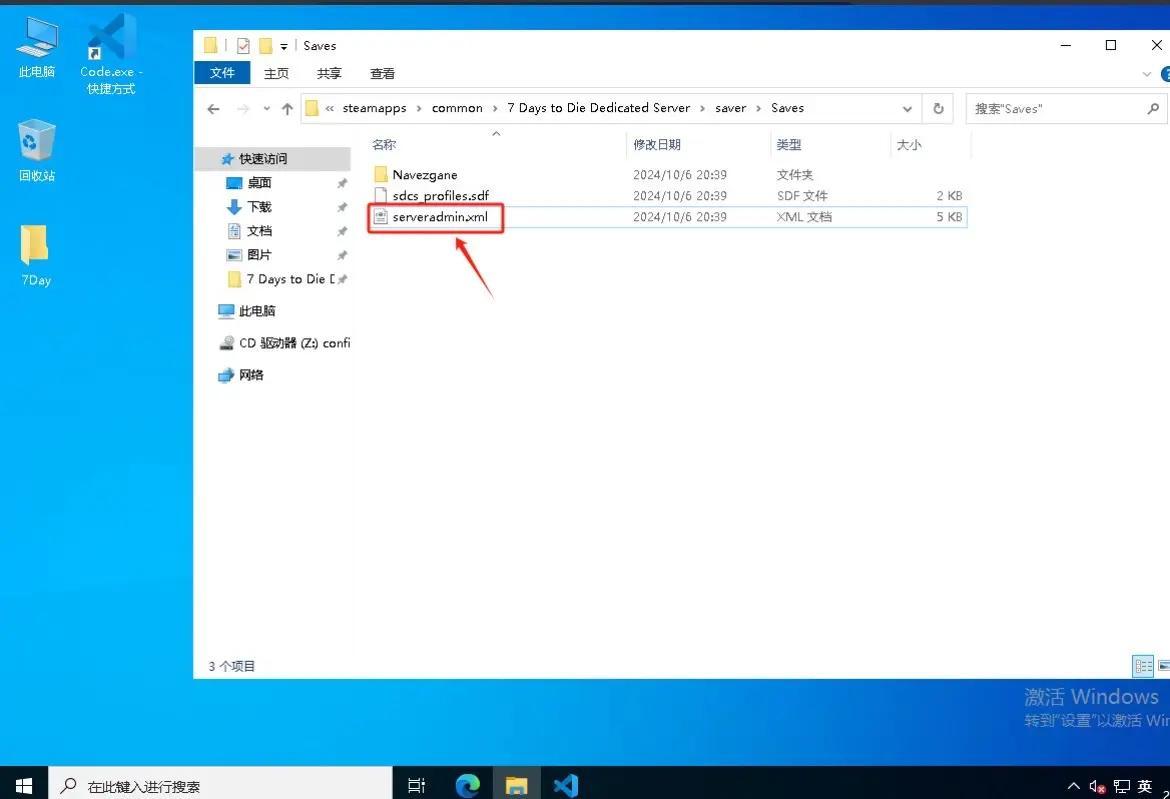Image resolution: width=1170 pixels, height=799 pixels.
Task: Click properties icon in quick access toolbar
Action: [243, 46]
